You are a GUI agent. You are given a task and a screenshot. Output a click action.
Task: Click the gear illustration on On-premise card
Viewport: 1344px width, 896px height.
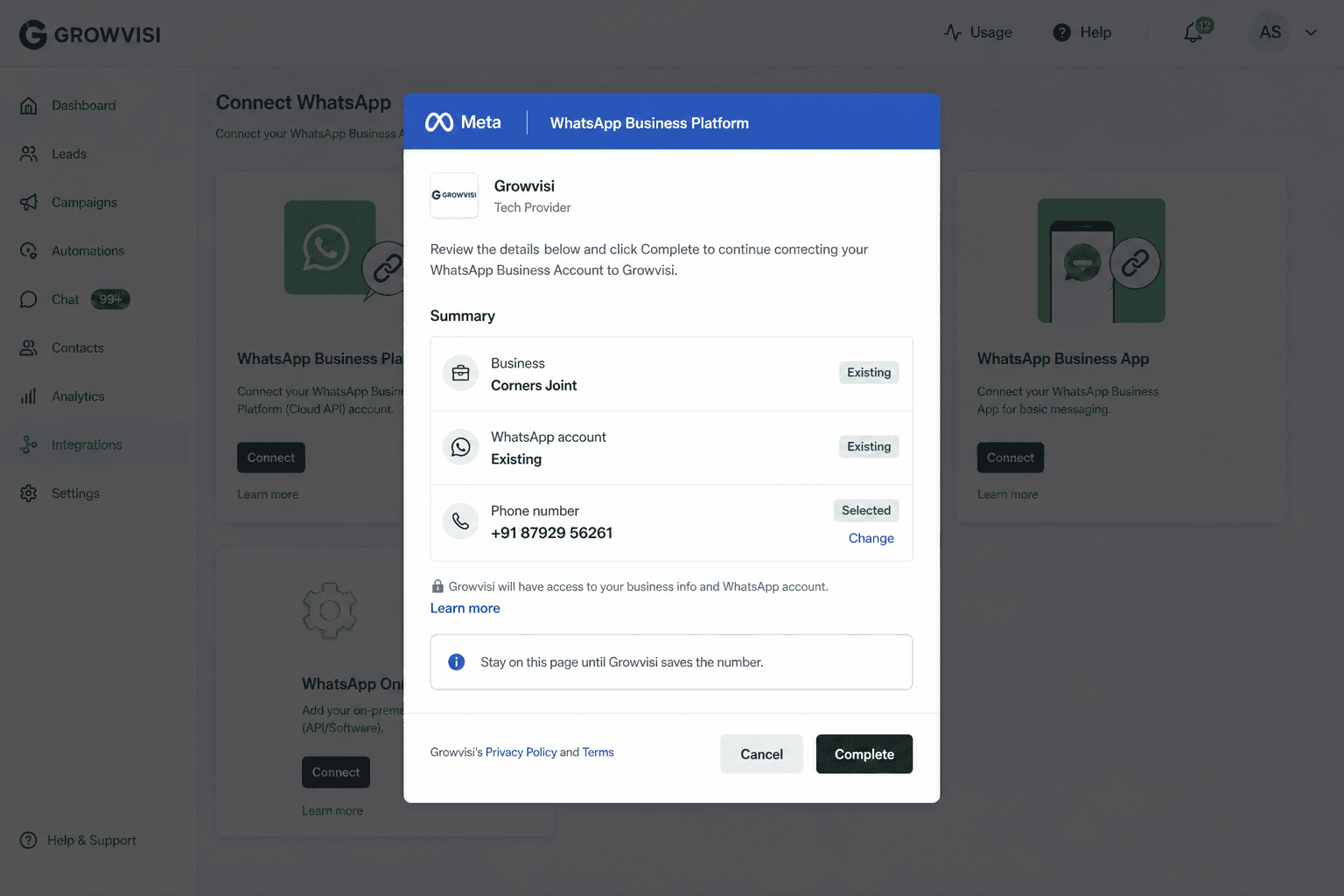pos(330,611)
